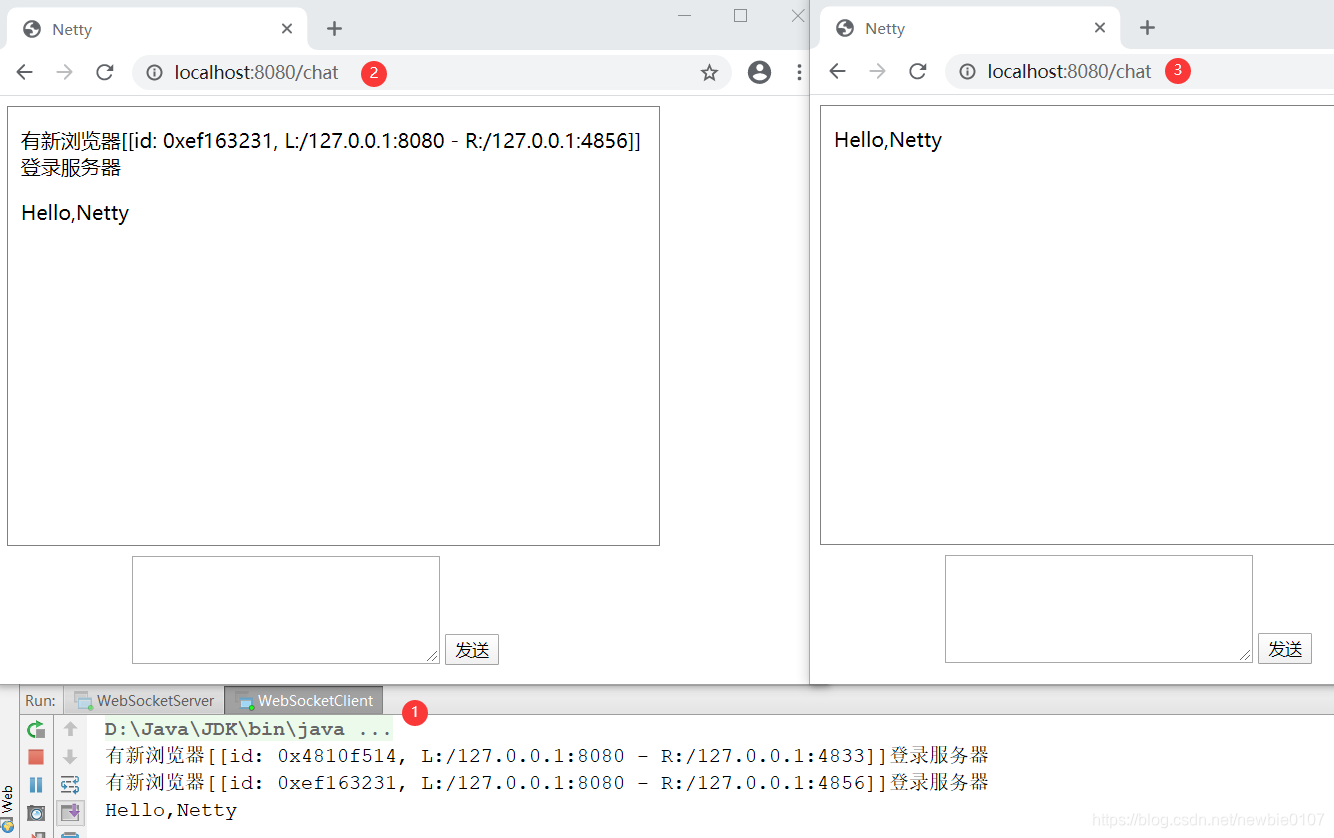This screenshot has height=838, width=1334.
Task: Close the Netty tab in right window
Action: (x=1100, y=28)
